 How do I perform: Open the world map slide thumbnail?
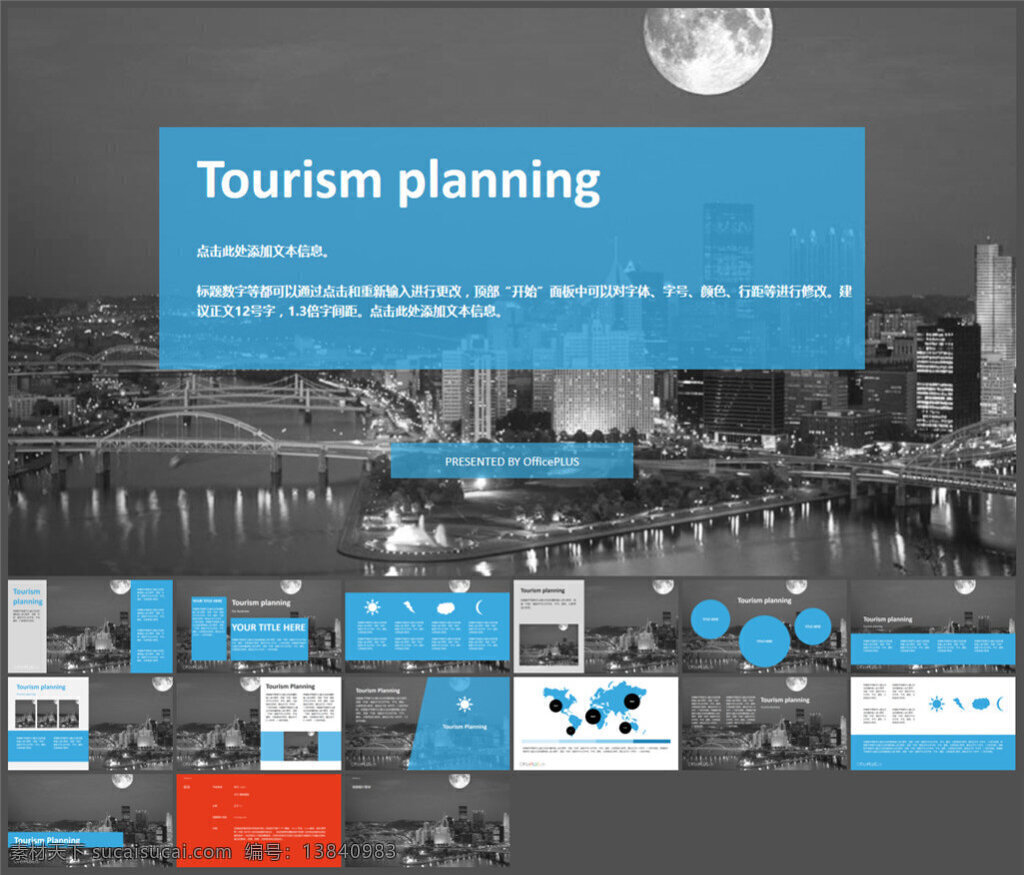[x=596, y=724]
